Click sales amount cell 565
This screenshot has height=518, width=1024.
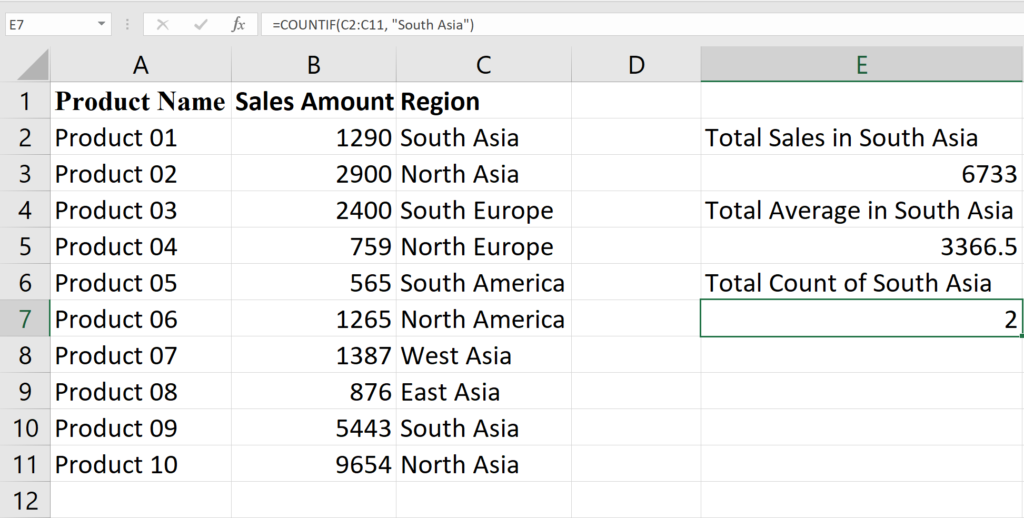(x=313, y=282)
